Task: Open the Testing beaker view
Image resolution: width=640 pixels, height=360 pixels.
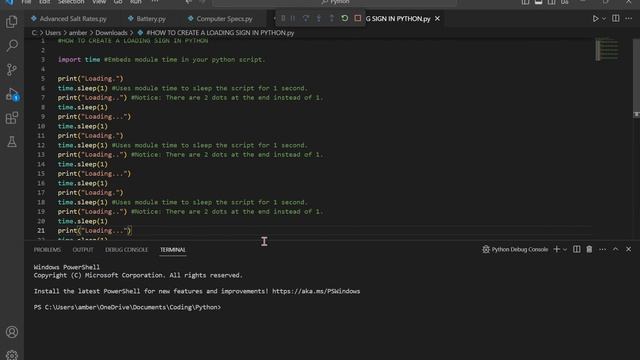Action: point(12,142)
